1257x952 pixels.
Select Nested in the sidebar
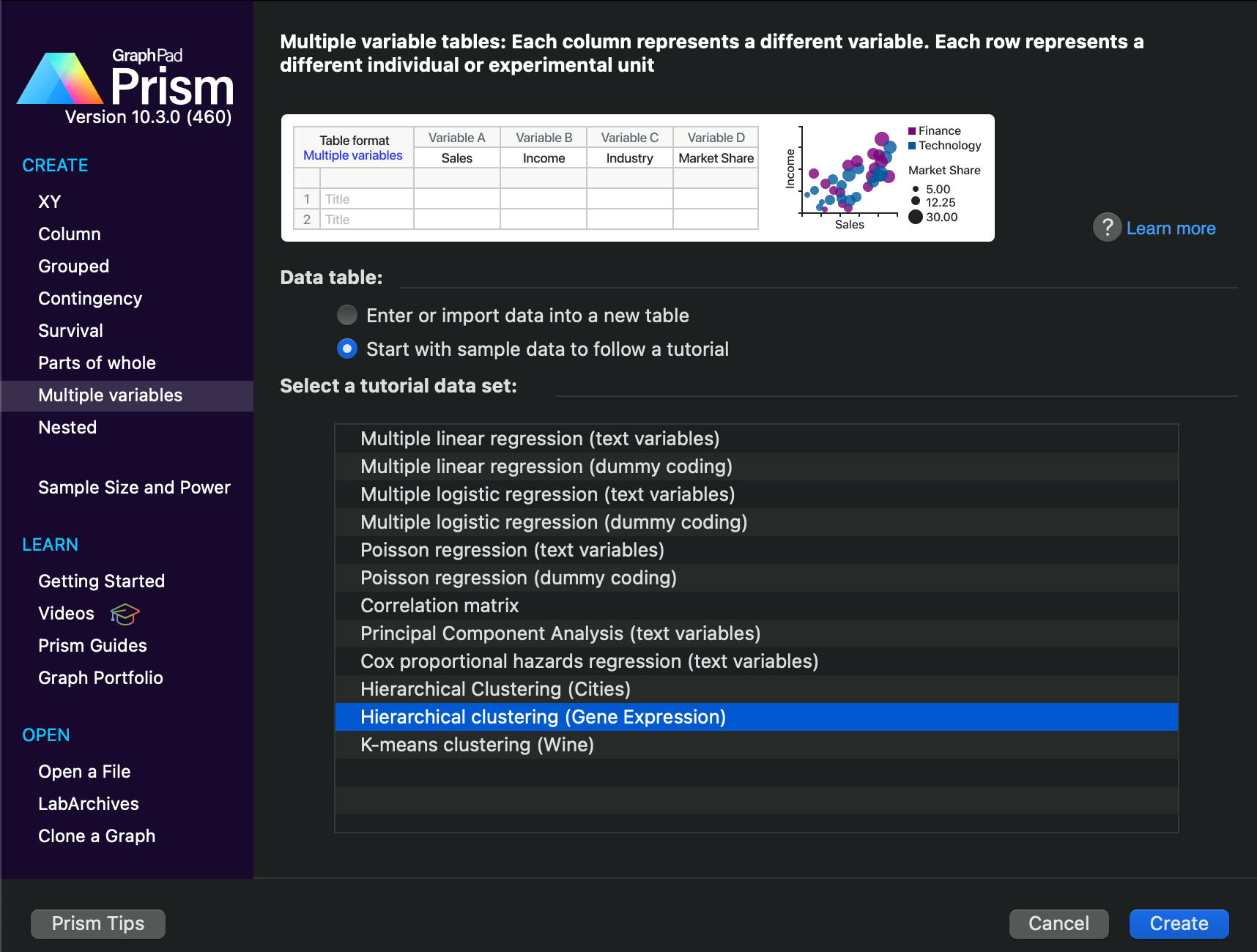(x=67, y=428)
